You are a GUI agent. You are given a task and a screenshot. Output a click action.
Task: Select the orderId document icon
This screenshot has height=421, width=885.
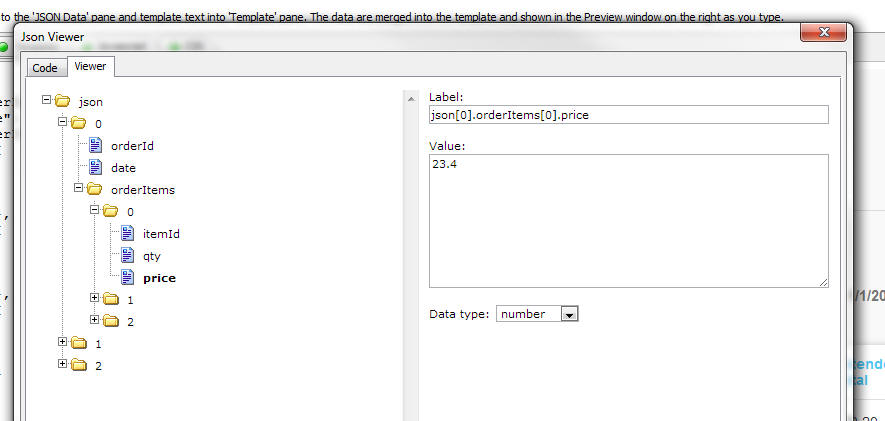pos(95,146)
